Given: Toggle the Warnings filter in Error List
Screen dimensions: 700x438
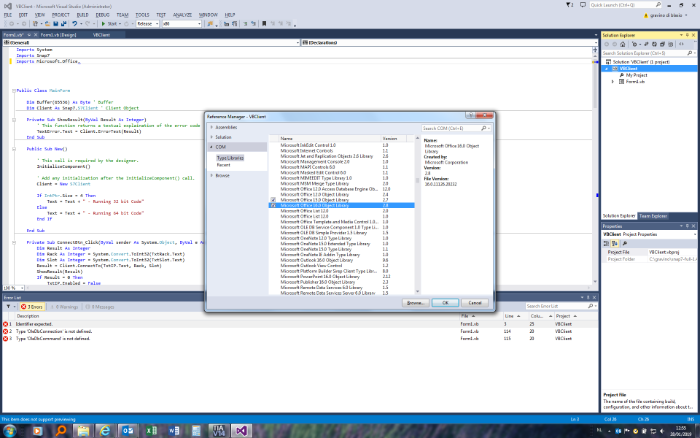Looking at the screenshot, I should (64, 307).
